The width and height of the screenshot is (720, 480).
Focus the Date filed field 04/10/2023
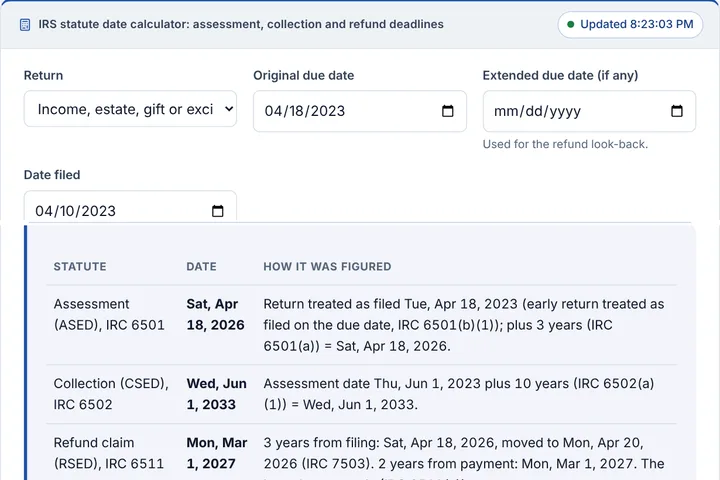click(x=130, y=207)
